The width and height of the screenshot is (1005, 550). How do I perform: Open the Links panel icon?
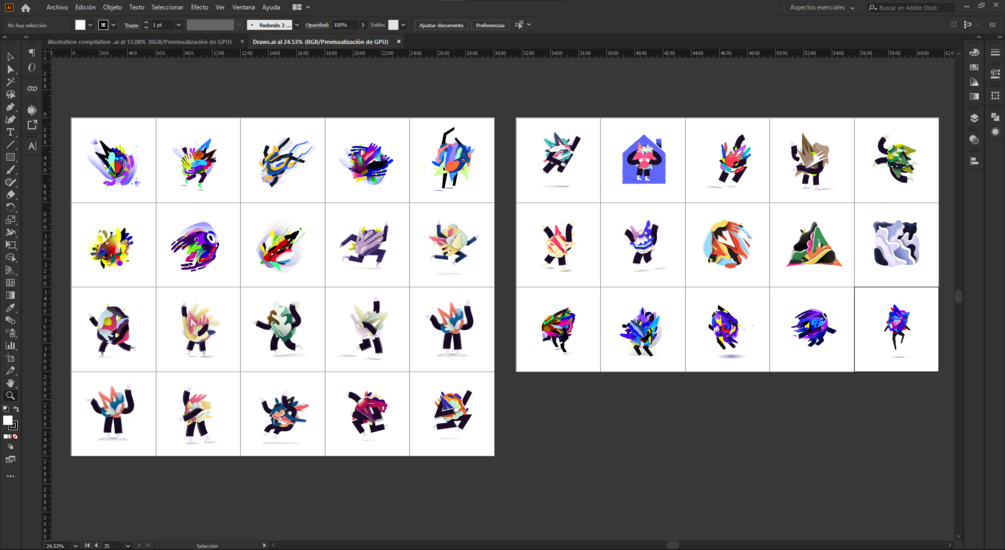pyautogui.click(x=31, y=88)
